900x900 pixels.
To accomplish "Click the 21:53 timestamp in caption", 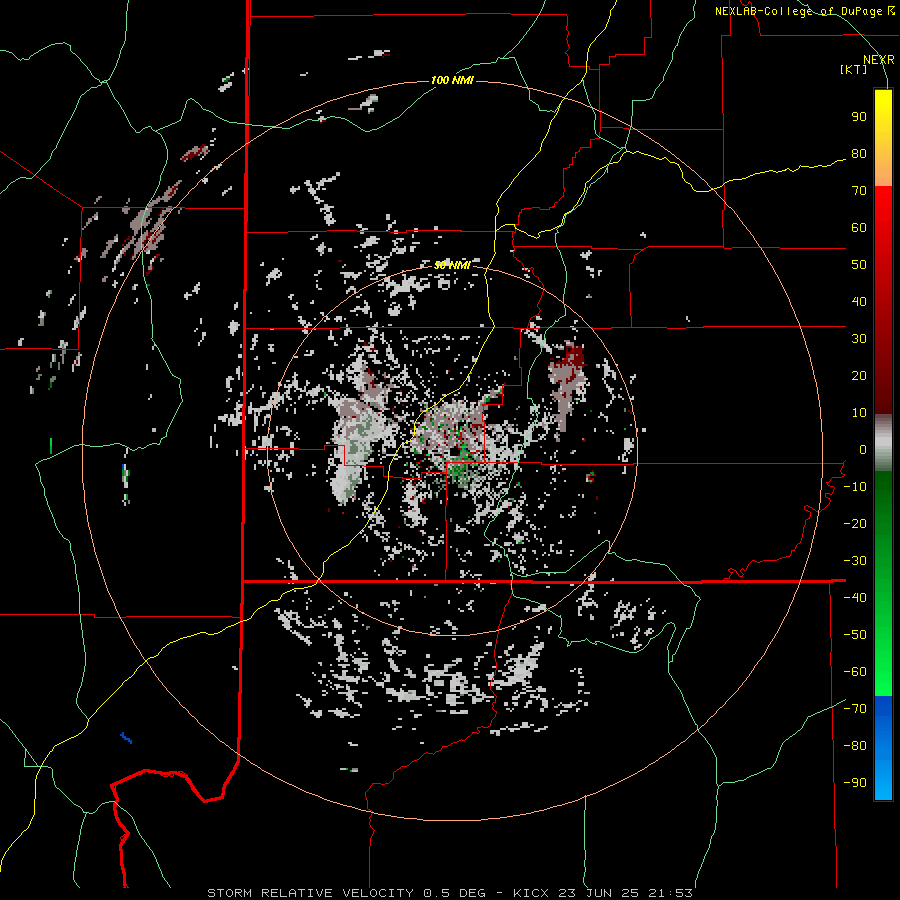I will [x=670, y=893].
